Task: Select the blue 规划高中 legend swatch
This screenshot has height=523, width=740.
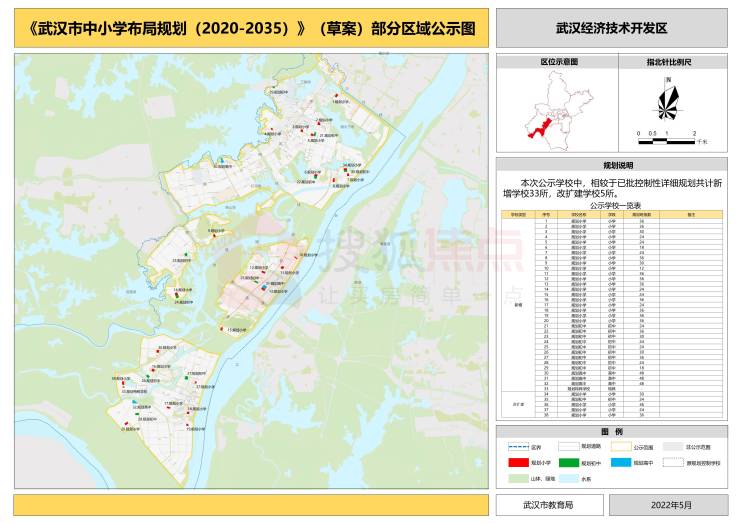Action: (x=621, y=462)
